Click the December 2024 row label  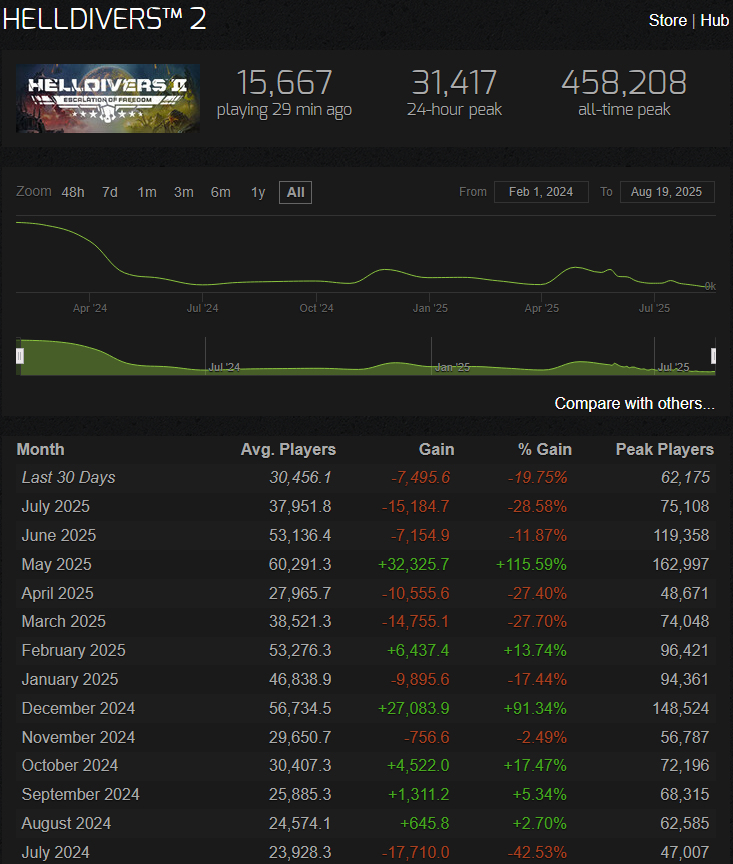pyautogui.click(x=78, y=708)
